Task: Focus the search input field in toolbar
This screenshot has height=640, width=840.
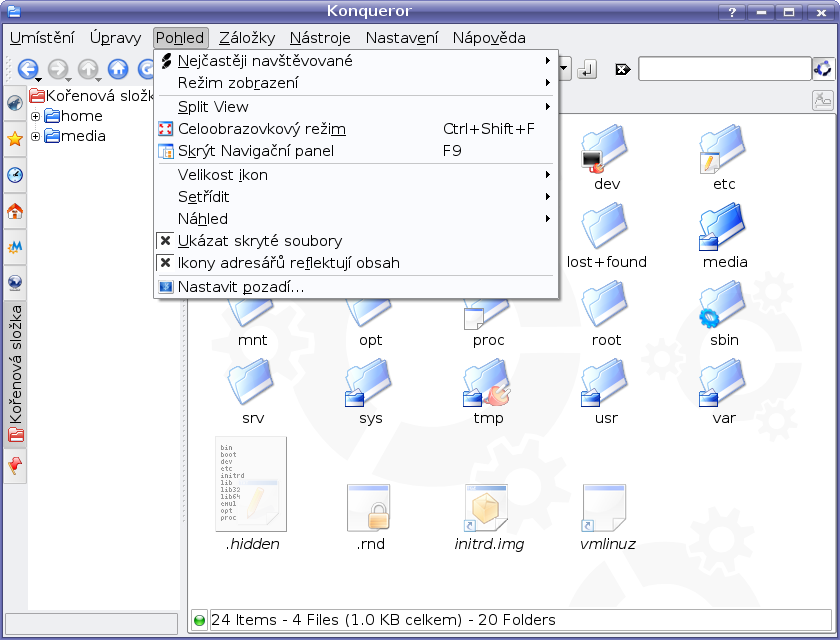Action: (x=725, y=69)
